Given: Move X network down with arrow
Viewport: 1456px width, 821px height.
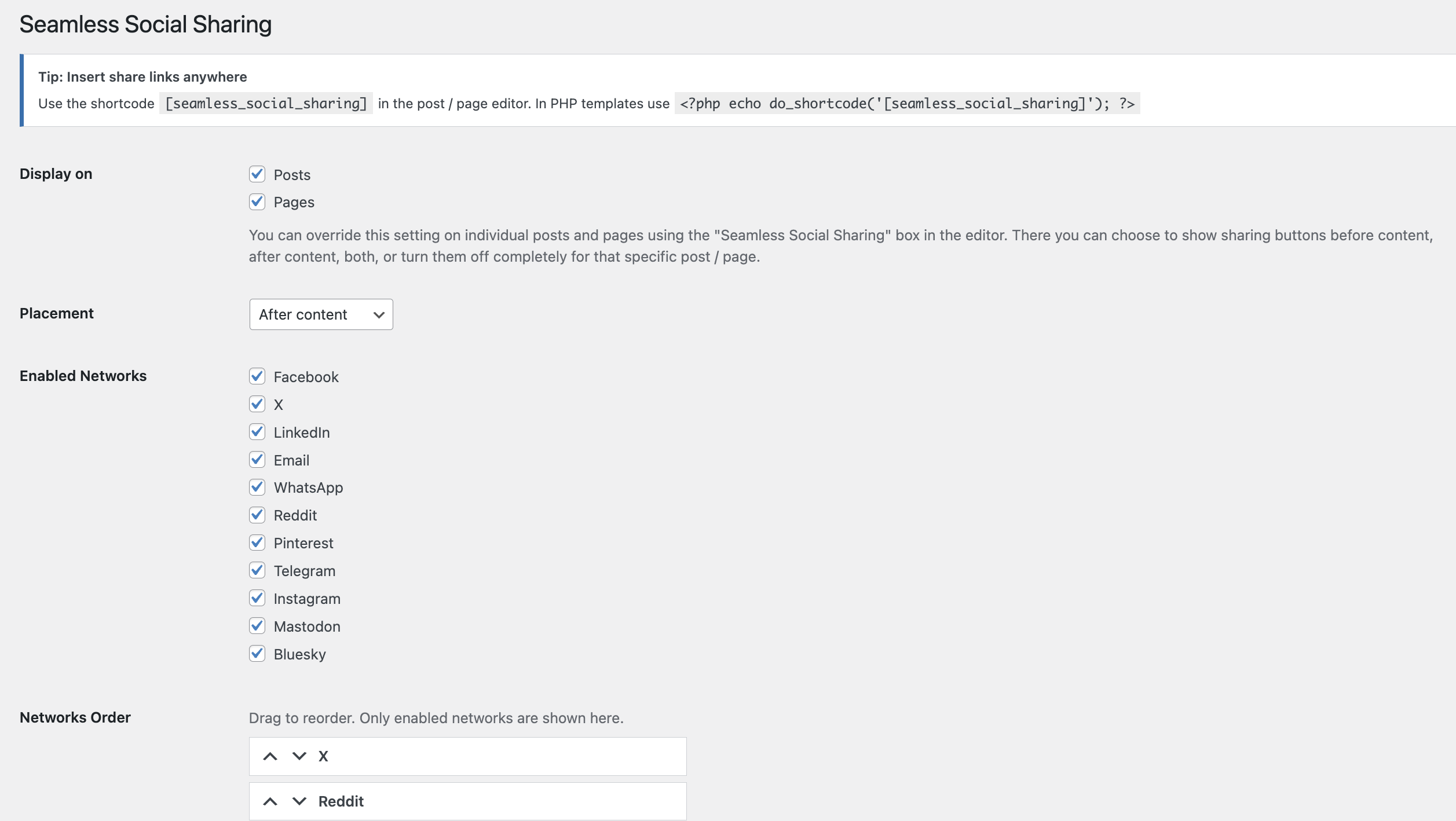Looking at the screenshot, I should pyautogui.click(x=299, y=756).
